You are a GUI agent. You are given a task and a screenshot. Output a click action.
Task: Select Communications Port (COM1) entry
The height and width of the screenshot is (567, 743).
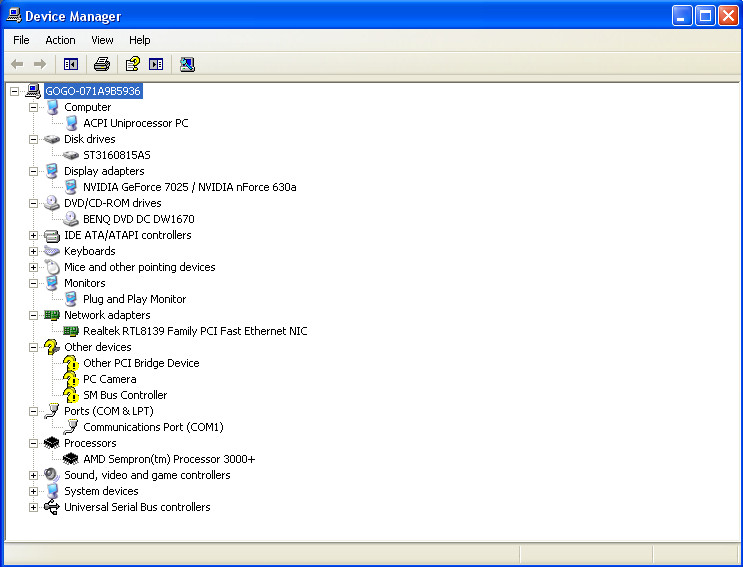click(x=153, y=427)
